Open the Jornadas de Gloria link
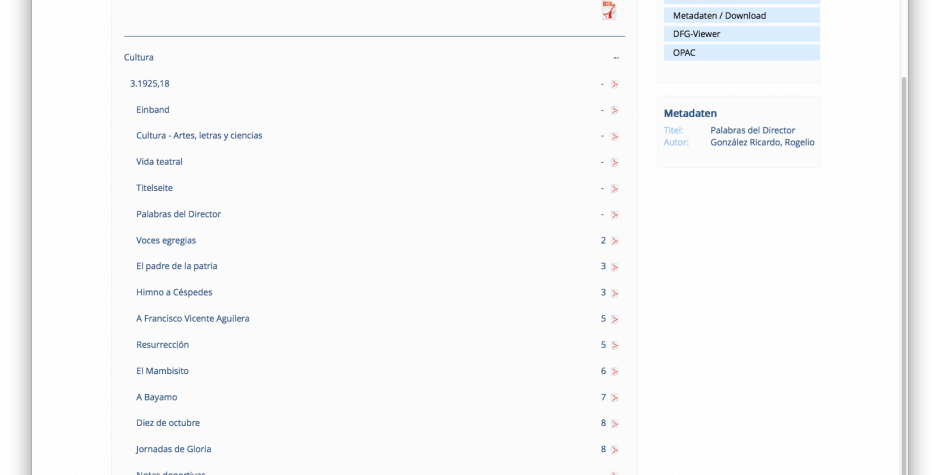This screenshot has width=940, height=475. click(x=173, y=449)
